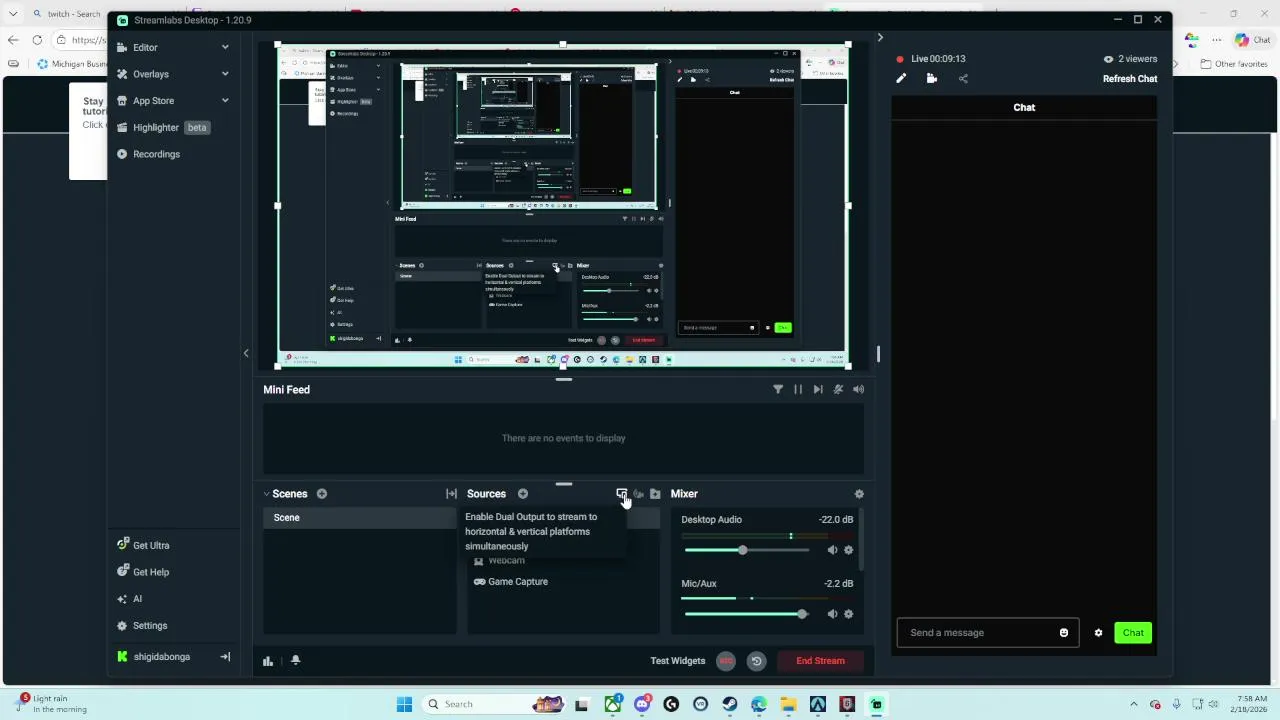
Task: Click the stream preview display
Action: [x=563, y=206]
